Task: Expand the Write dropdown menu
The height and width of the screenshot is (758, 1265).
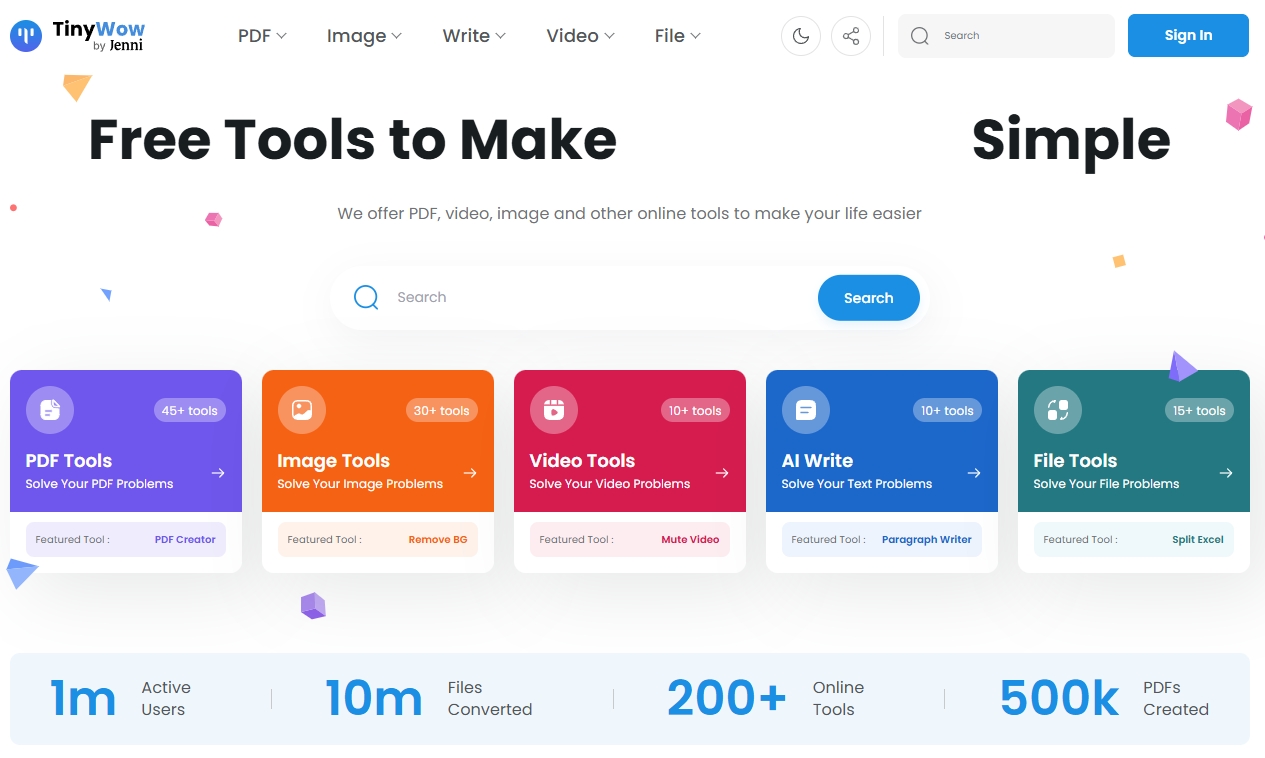Action: point(474,36)
